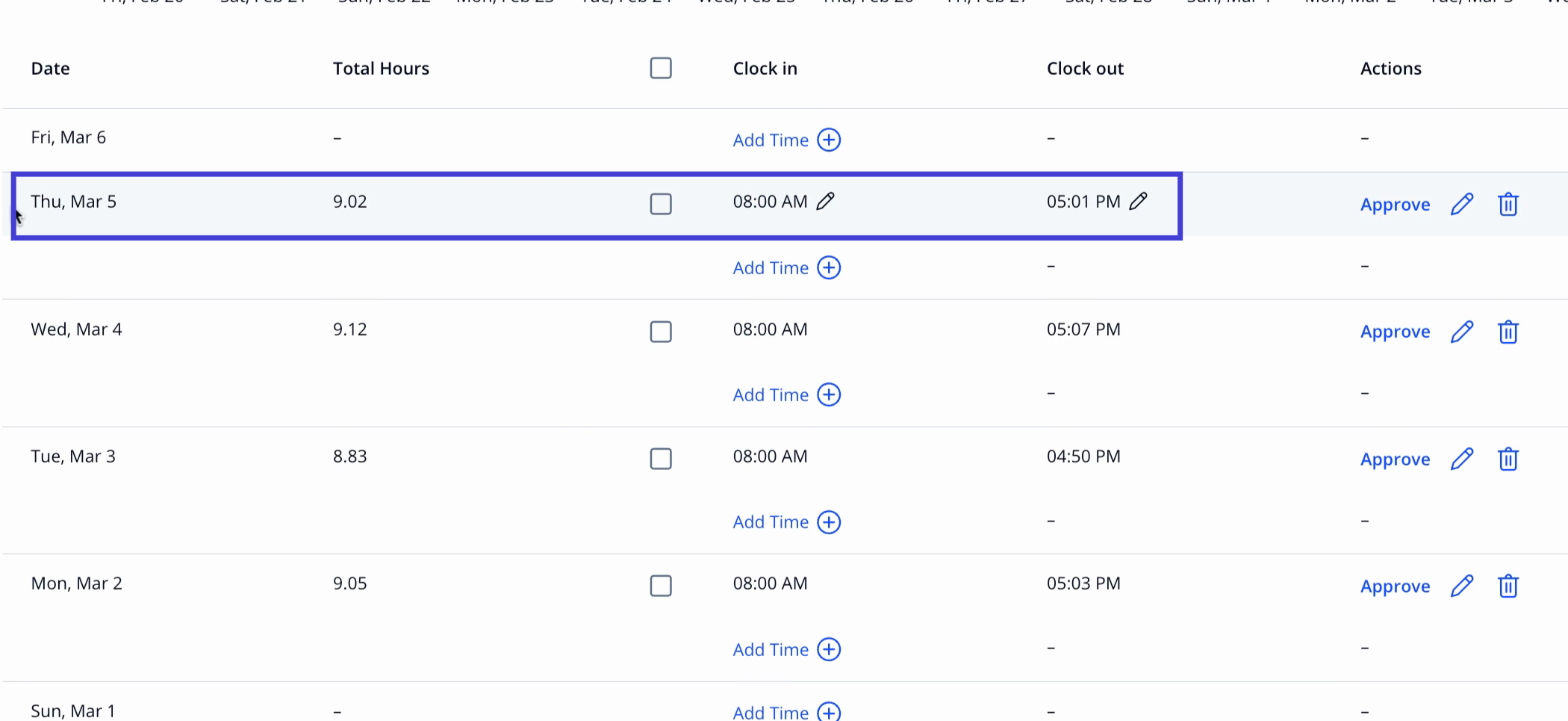Click the Date column header
The width and height of the screenshot is (1568, 721).
50,69
